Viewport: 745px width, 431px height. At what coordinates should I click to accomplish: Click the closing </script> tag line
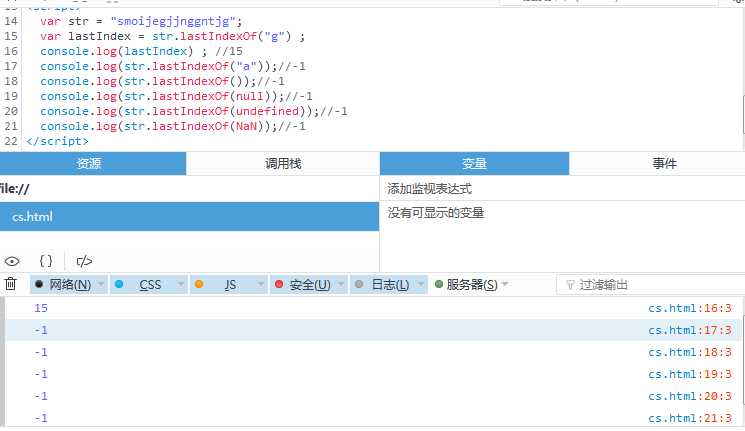pyautogui.click(x=57, y=141)
